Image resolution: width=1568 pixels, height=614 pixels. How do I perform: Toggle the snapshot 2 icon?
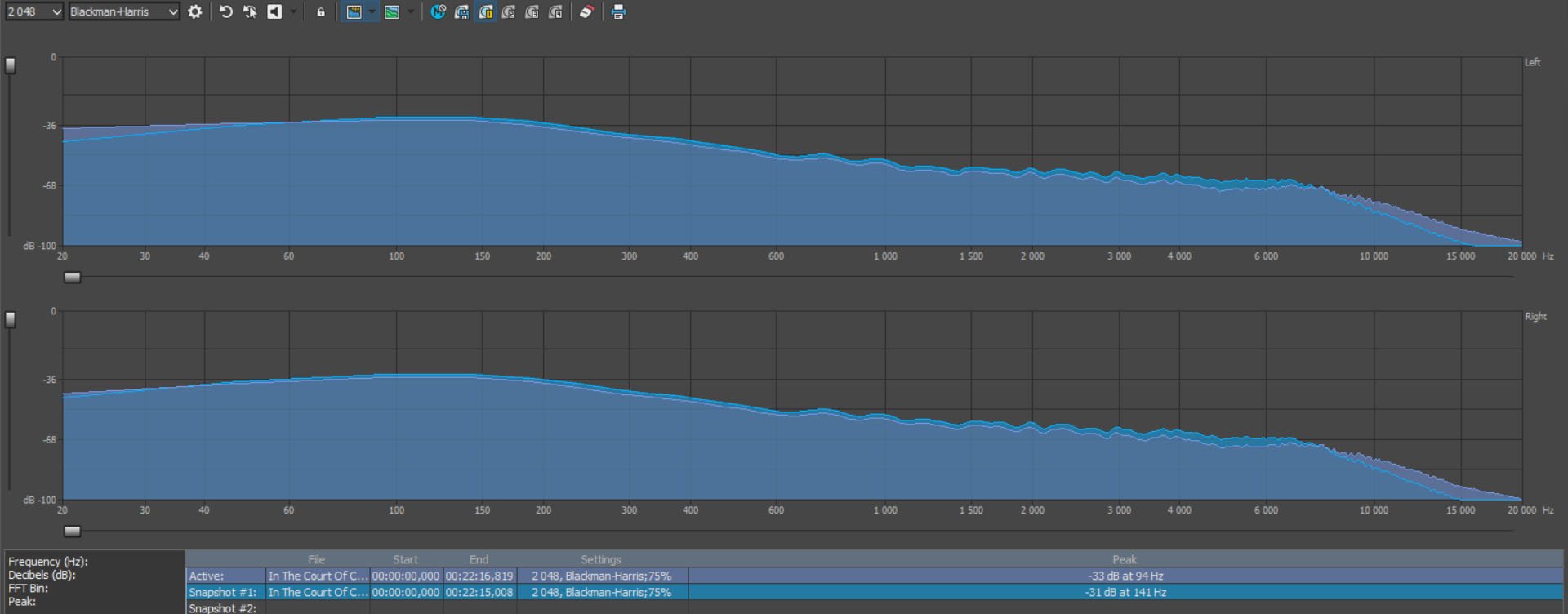click(509, 11)
